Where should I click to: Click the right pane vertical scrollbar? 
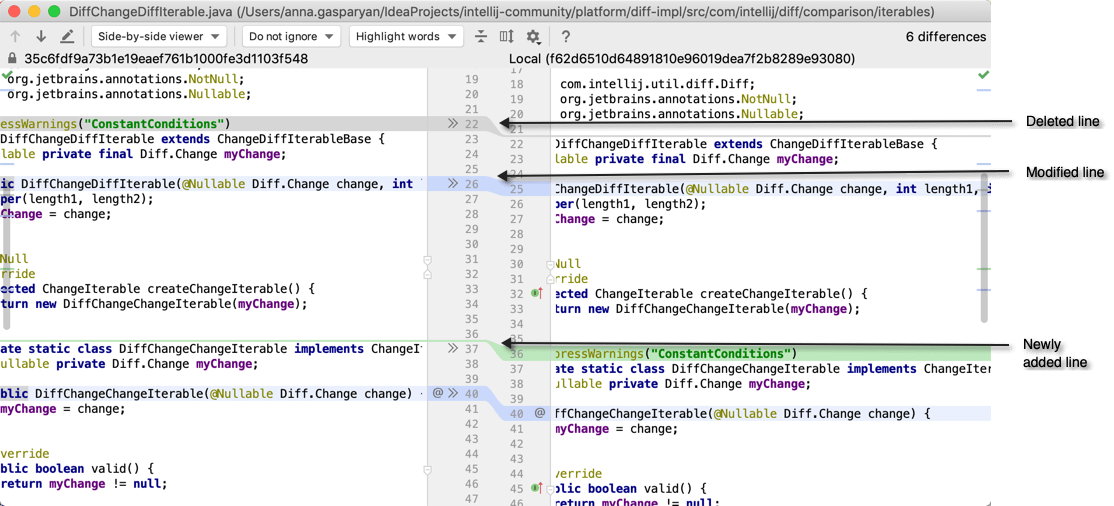pos(985,245)
